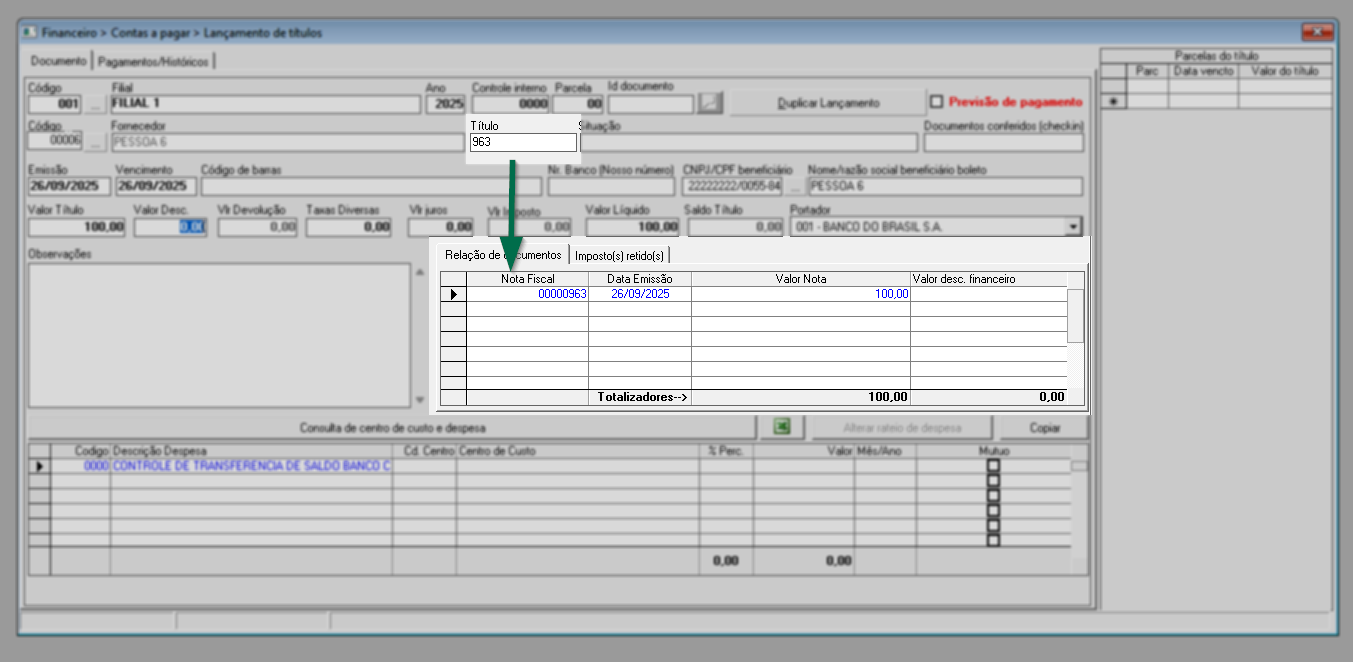
Task: Enable Previsão de pagamento checkbox
Action: click(936, 102)
